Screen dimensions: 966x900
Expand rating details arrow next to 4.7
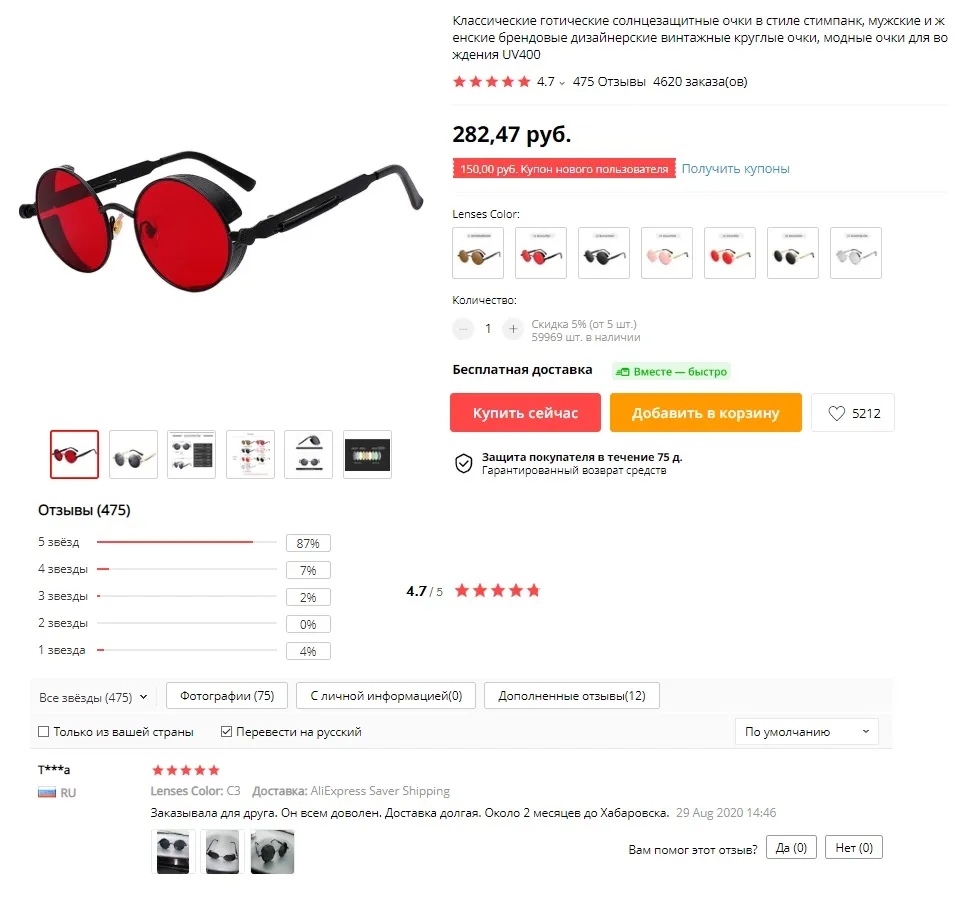[562, 83]
